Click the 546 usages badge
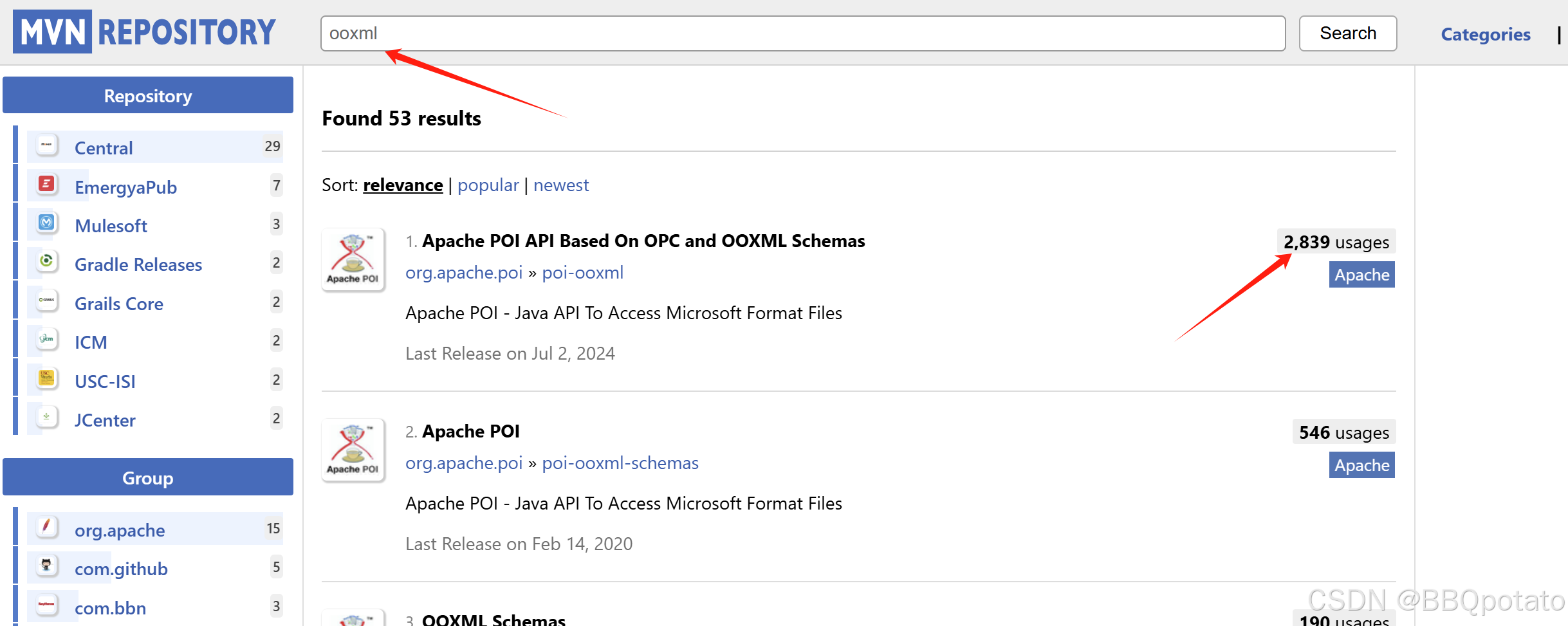The height and width of the screenshot is (626, 1568). (1344, 432)
